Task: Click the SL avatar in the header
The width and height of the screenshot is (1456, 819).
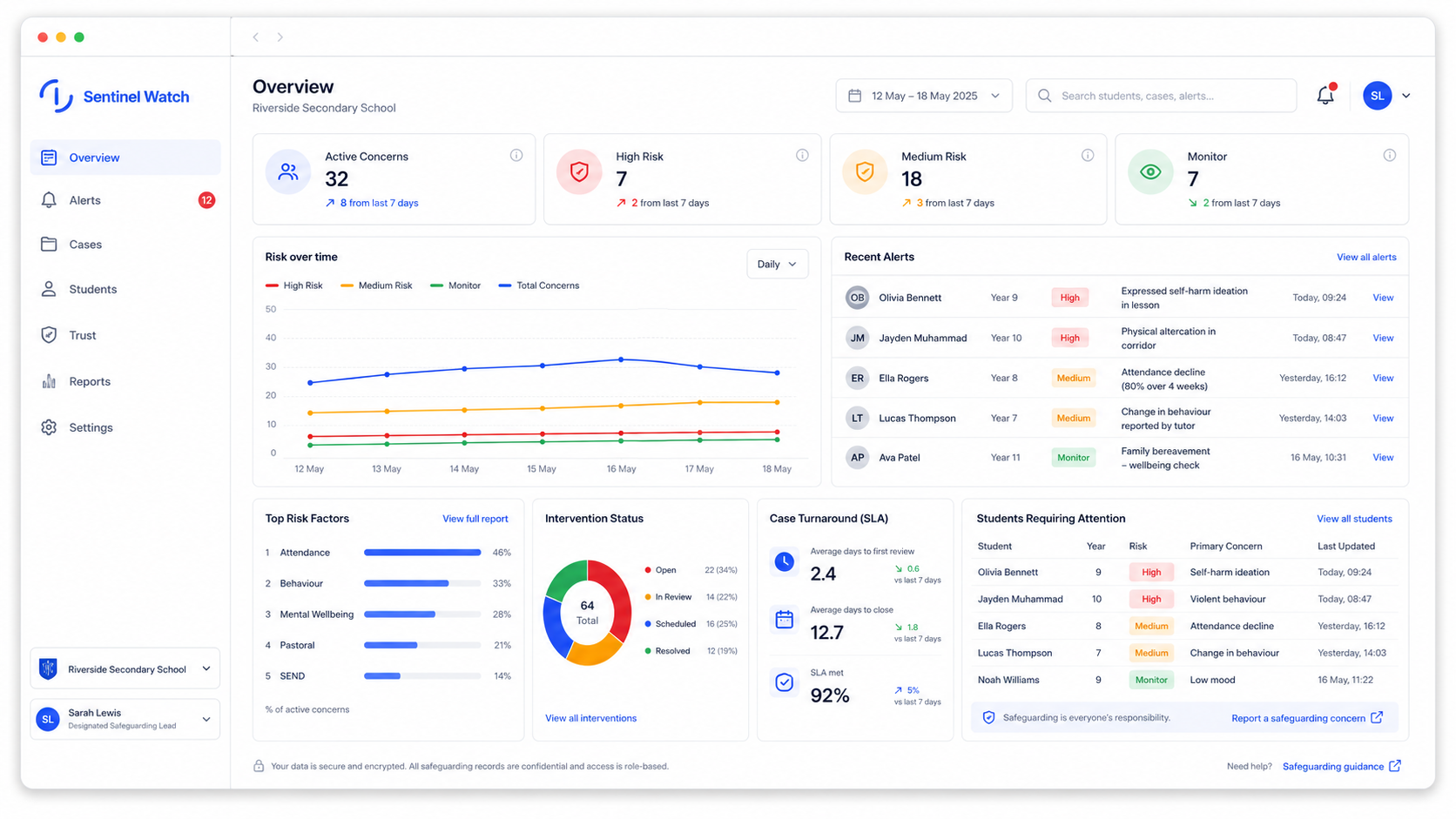Action: [x=1378, y=96]
